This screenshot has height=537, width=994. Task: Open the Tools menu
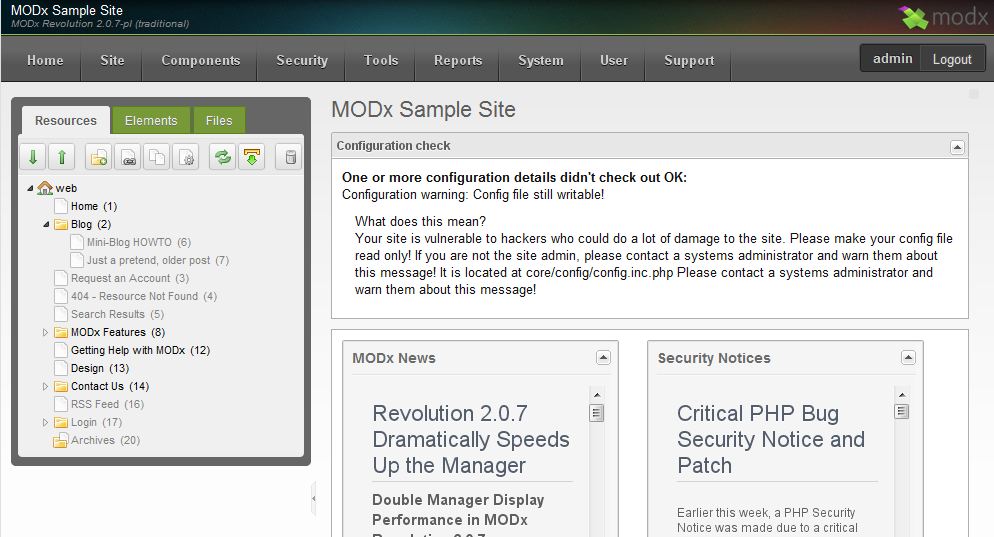coord(381,60)
